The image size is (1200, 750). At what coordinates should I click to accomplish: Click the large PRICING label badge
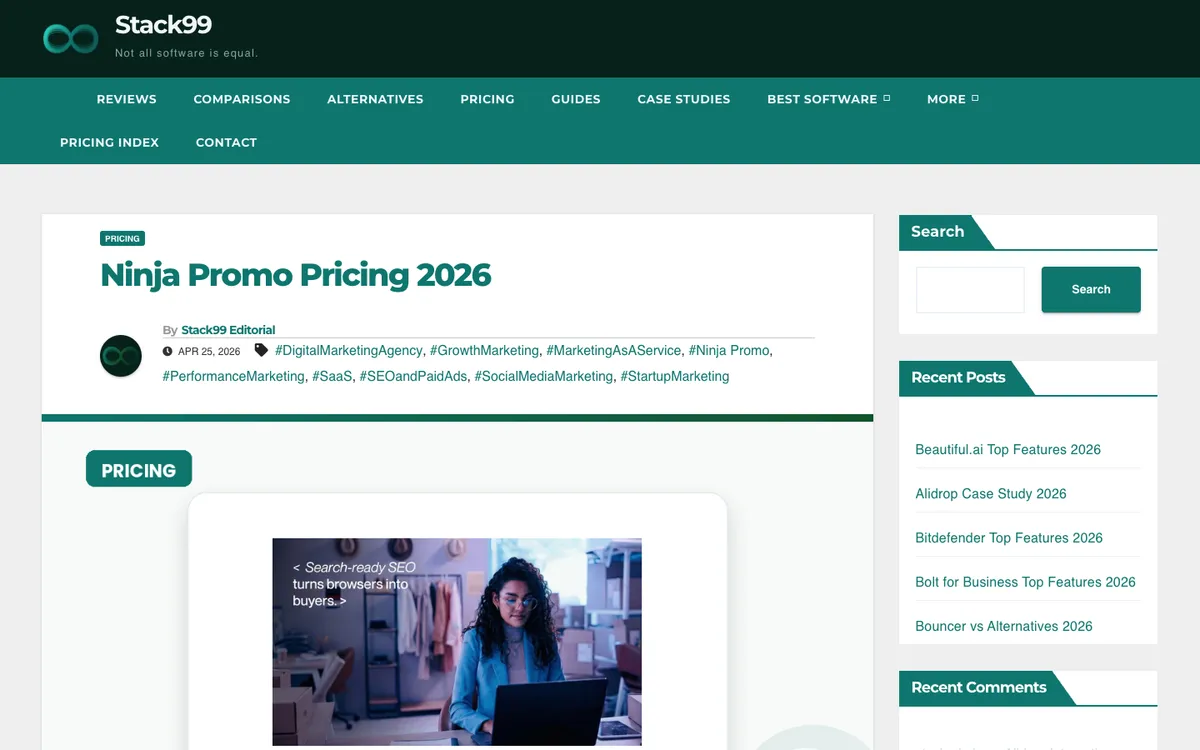pos(139,469)
